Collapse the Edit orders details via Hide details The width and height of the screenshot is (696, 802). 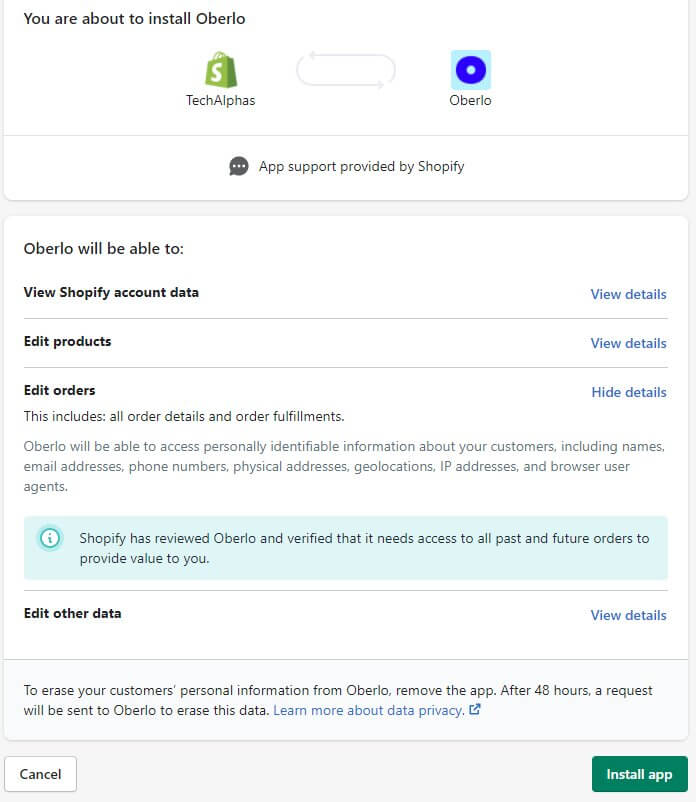[x=628, y=392]
